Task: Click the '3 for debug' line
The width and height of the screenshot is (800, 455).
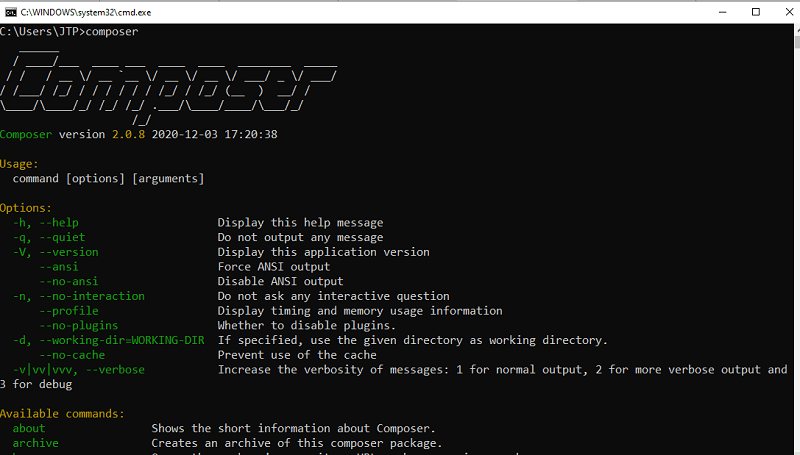Action: [x=36, y=385]
